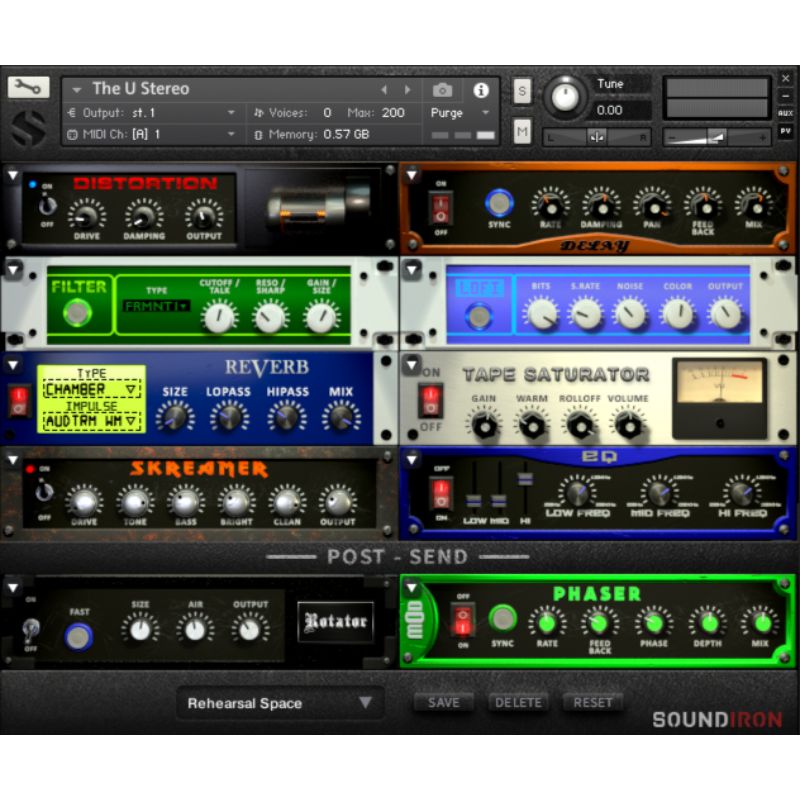
Task: Toggle the PV button
Action: coord(785,131)
